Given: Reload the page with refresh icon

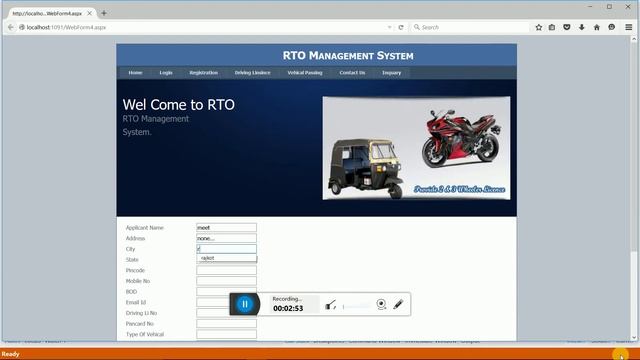Looking at the screenshot, I should click(x=401, y=27).
